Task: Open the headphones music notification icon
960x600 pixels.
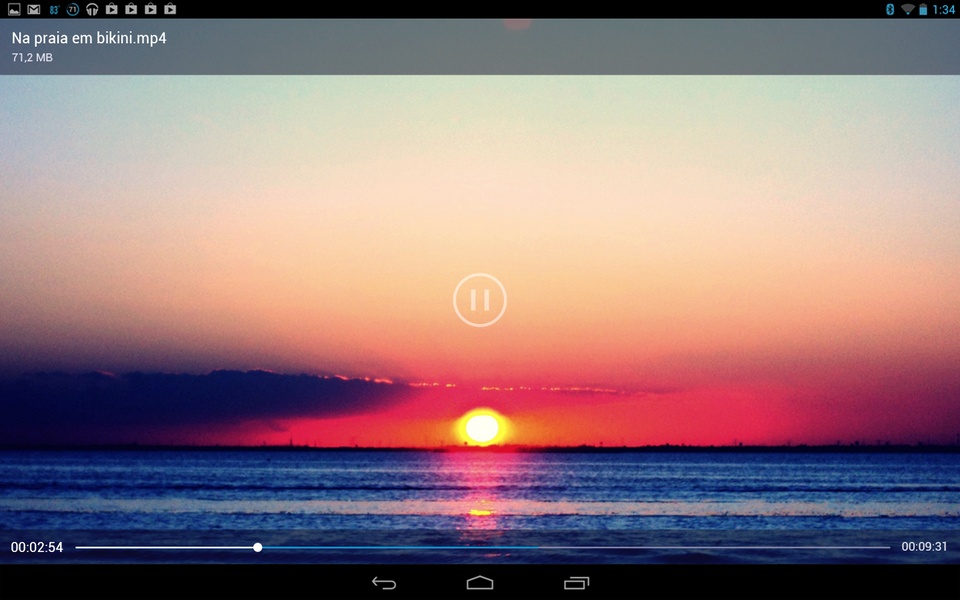Action: pyautogui.click(x=92, y=9)
